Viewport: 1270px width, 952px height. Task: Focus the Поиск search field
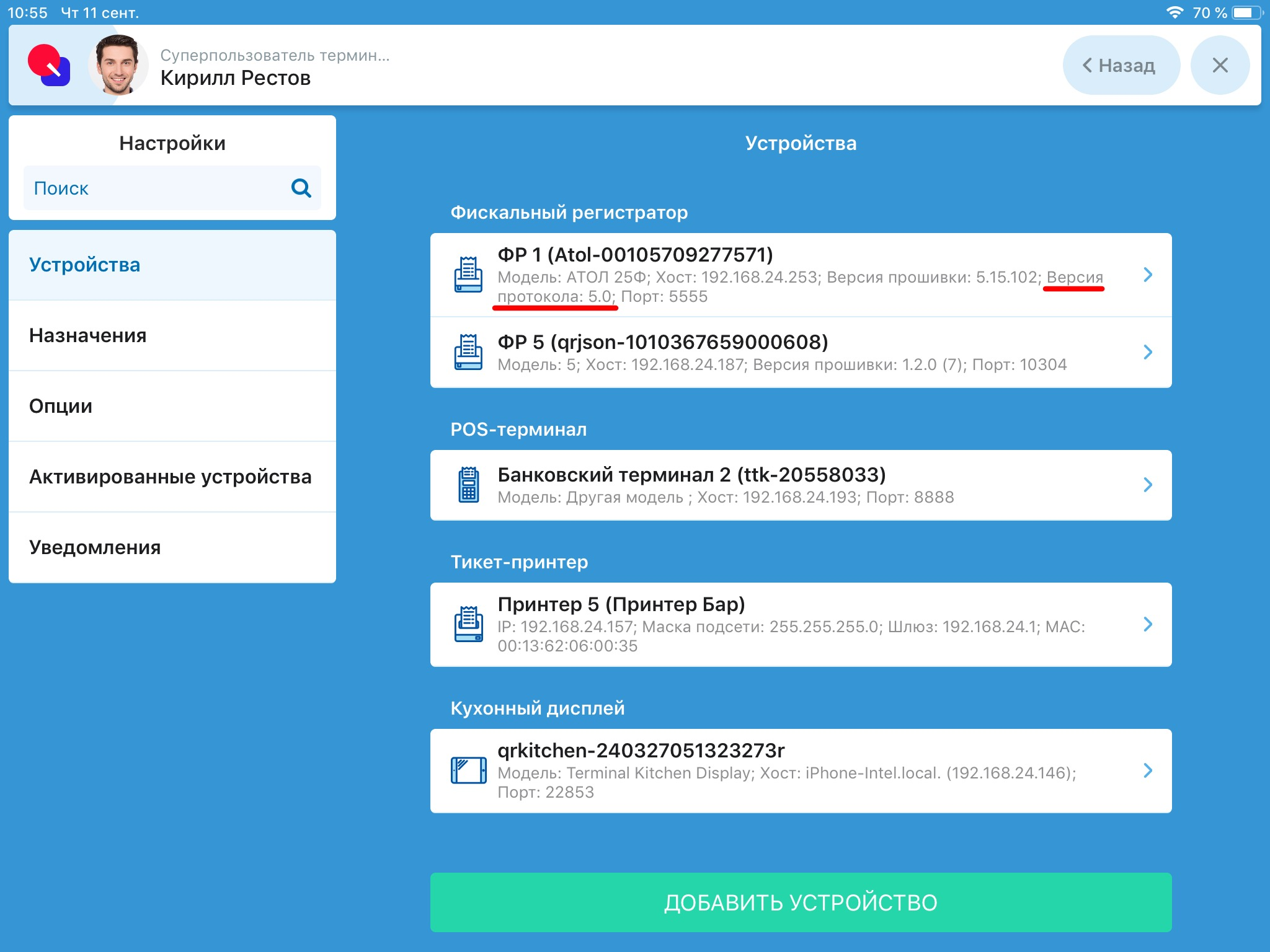point(155,188)
